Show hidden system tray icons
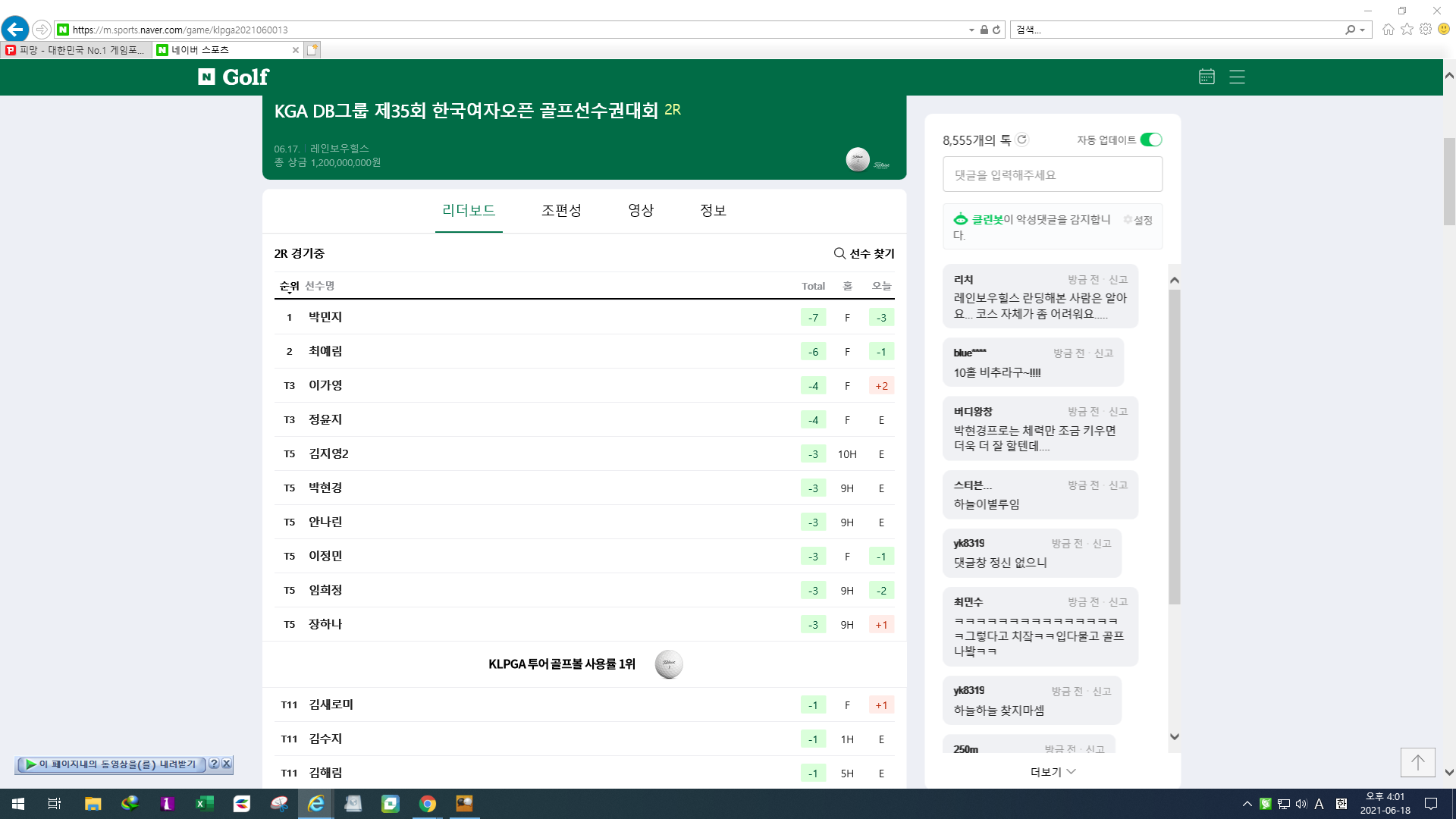The height and width of the screenshot is (819, 1456). [1247, 804]
